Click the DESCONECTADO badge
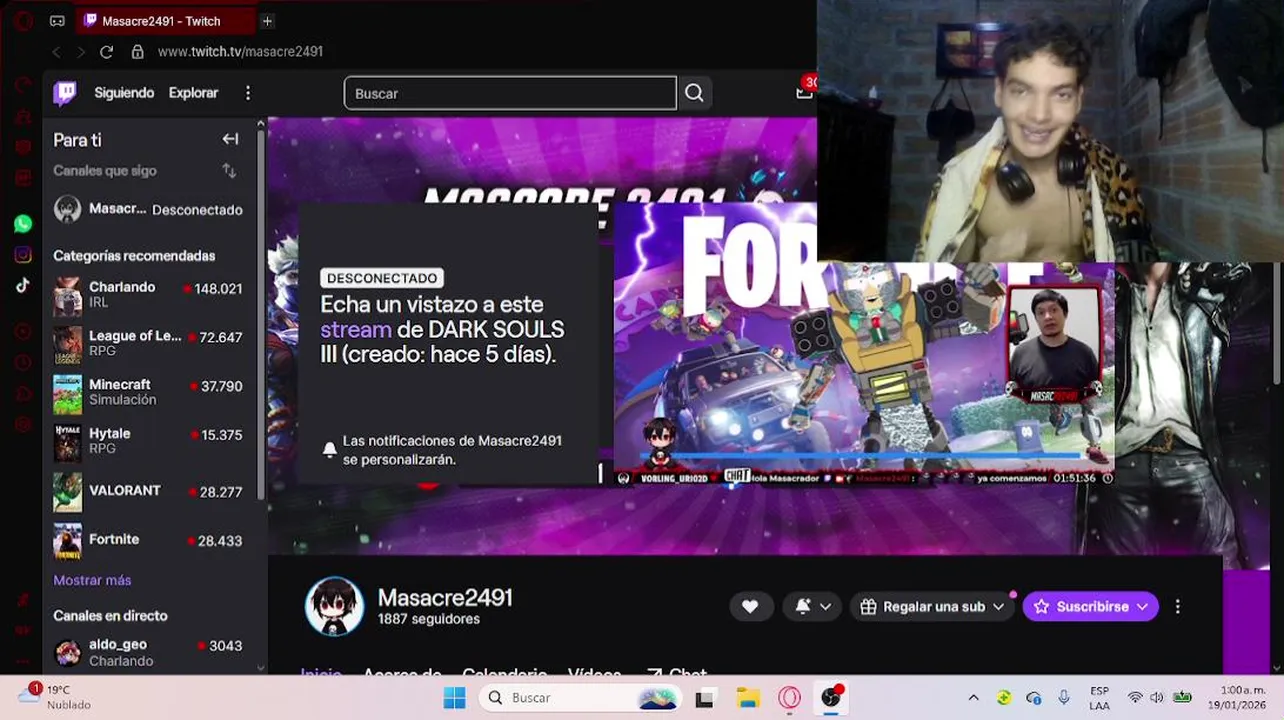 point(382,278)
